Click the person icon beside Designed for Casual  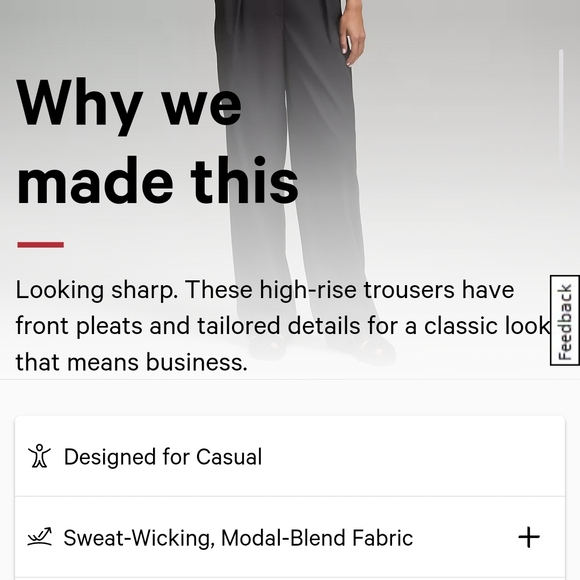click(39, 456)
